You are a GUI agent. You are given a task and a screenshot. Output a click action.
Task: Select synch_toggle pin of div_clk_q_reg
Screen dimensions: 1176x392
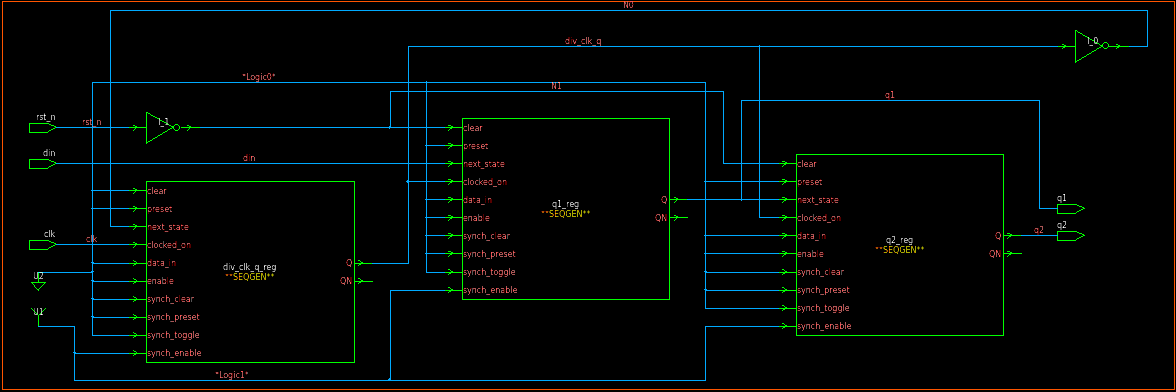[173, 334]
